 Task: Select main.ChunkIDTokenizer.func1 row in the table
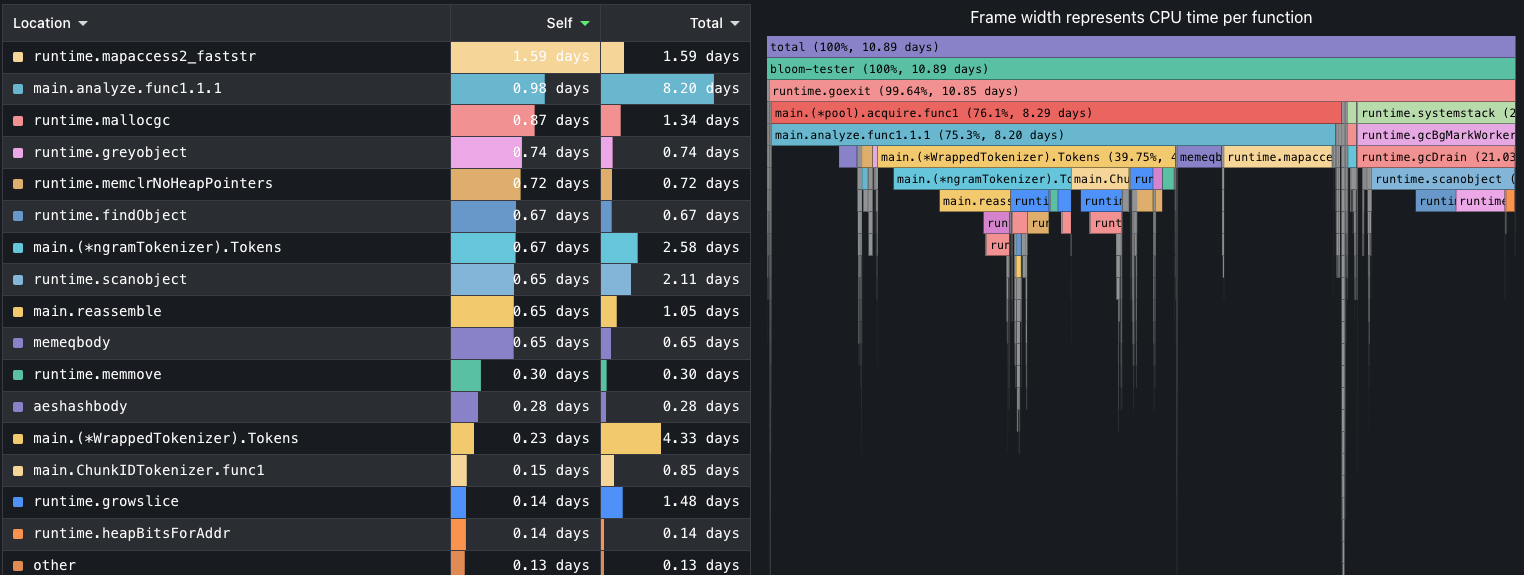tap(376, 470)
